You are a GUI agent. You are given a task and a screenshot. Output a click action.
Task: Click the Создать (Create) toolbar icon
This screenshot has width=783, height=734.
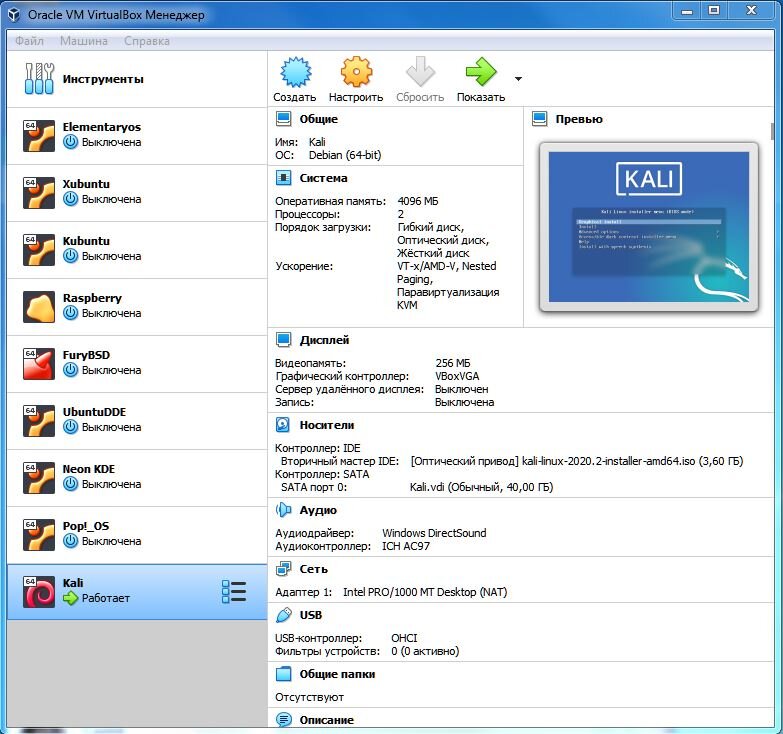296,72
